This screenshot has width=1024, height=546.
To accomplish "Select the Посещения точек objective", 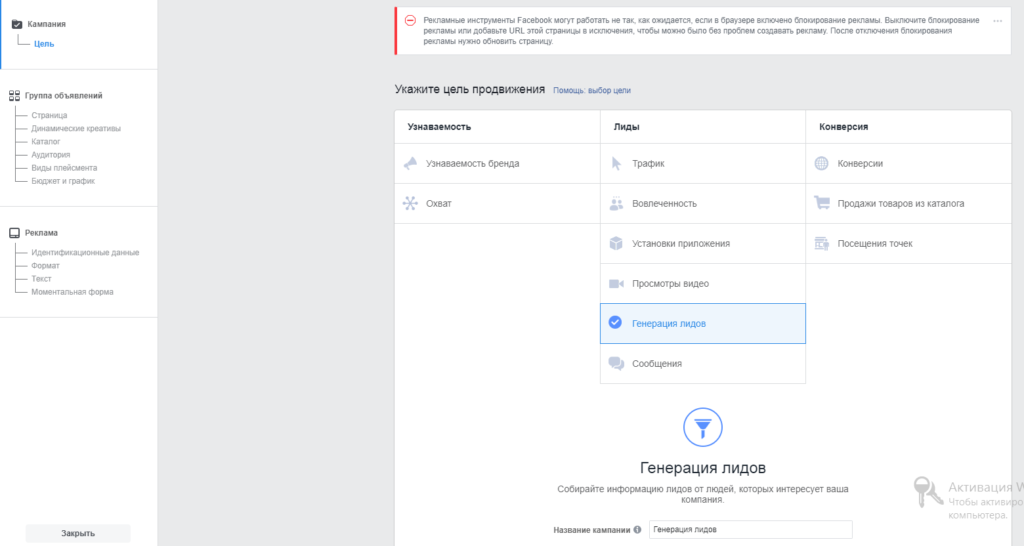I will (x=908, y=244).
